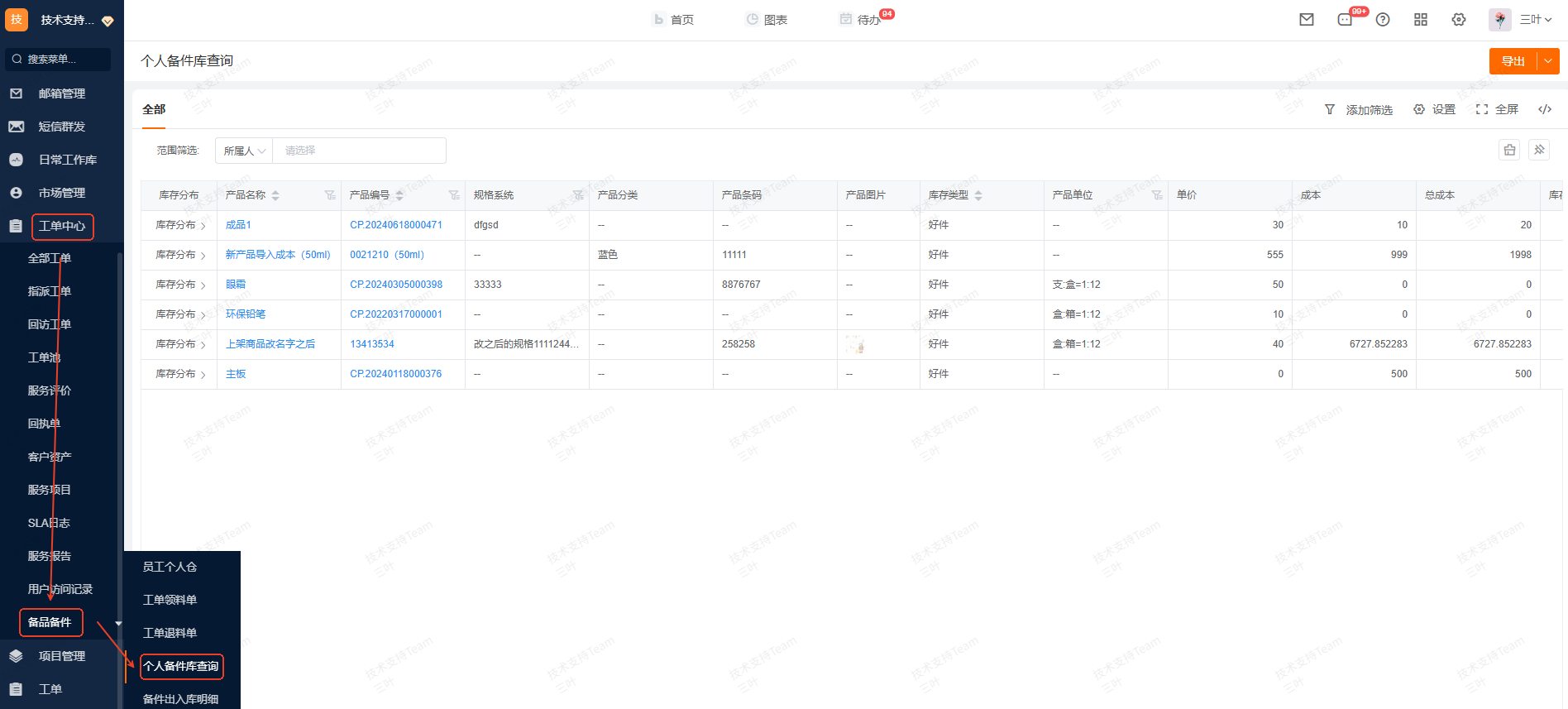Open chat messages with 99+ badge
This screenshot has width=1568, height=709.
point(1346,20)
